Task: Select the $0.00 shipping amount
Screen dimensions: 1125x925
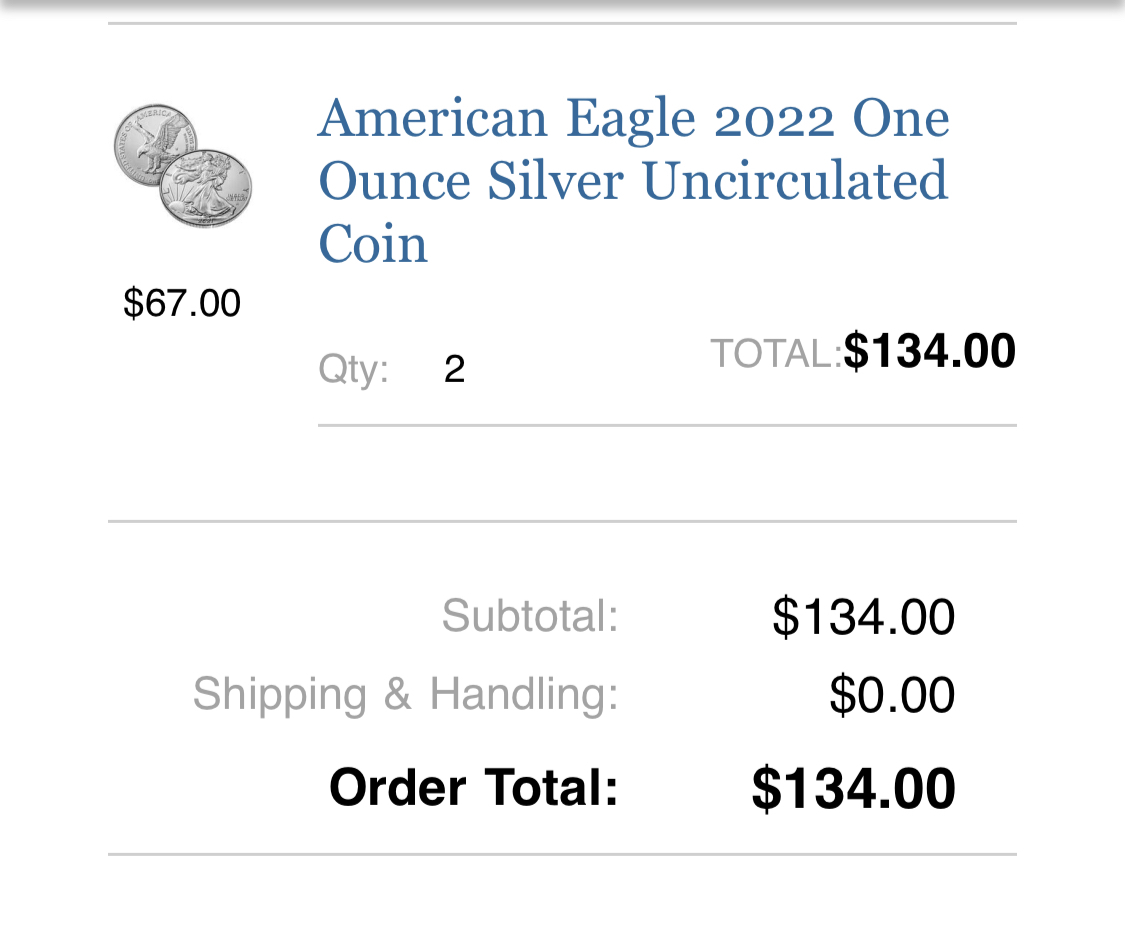Action: 892,695
